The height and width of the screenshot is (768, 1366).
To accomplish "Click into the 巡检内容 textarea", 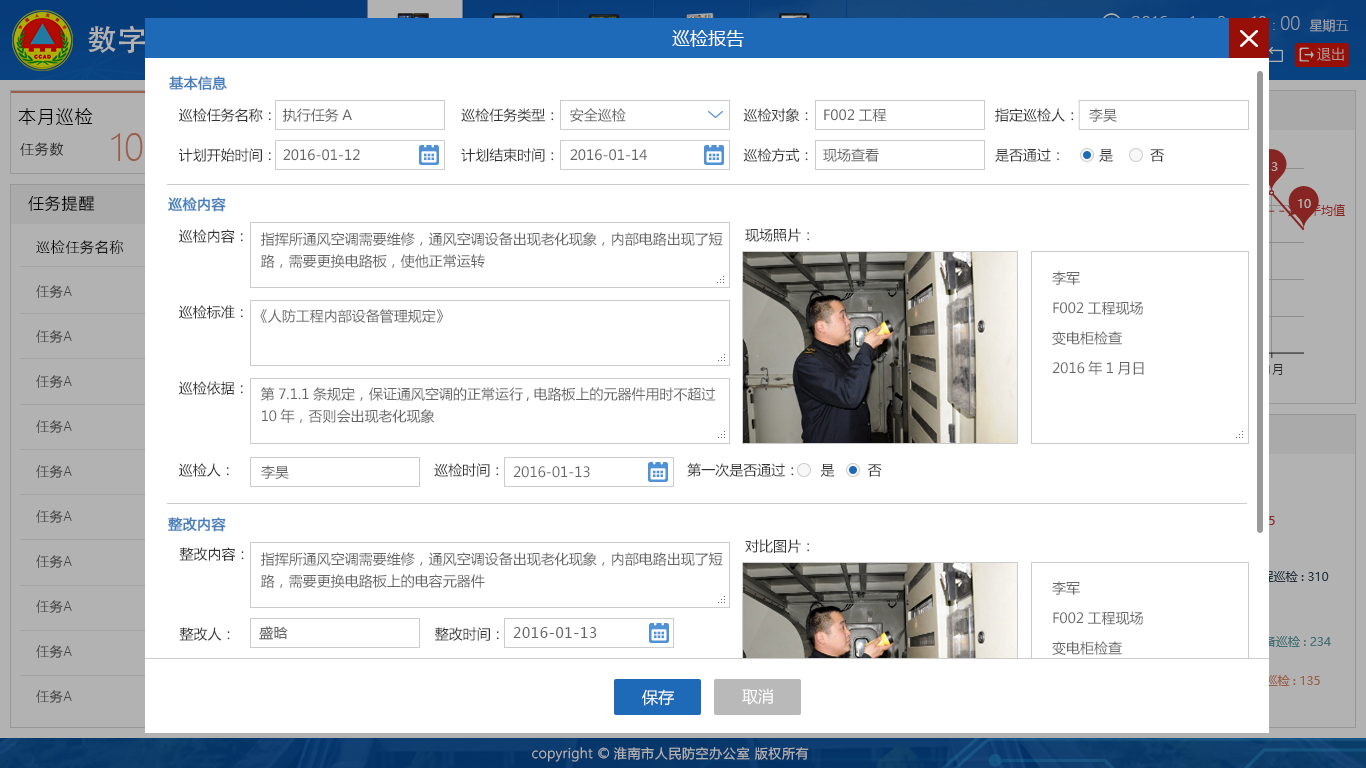I will pos(490,255).
